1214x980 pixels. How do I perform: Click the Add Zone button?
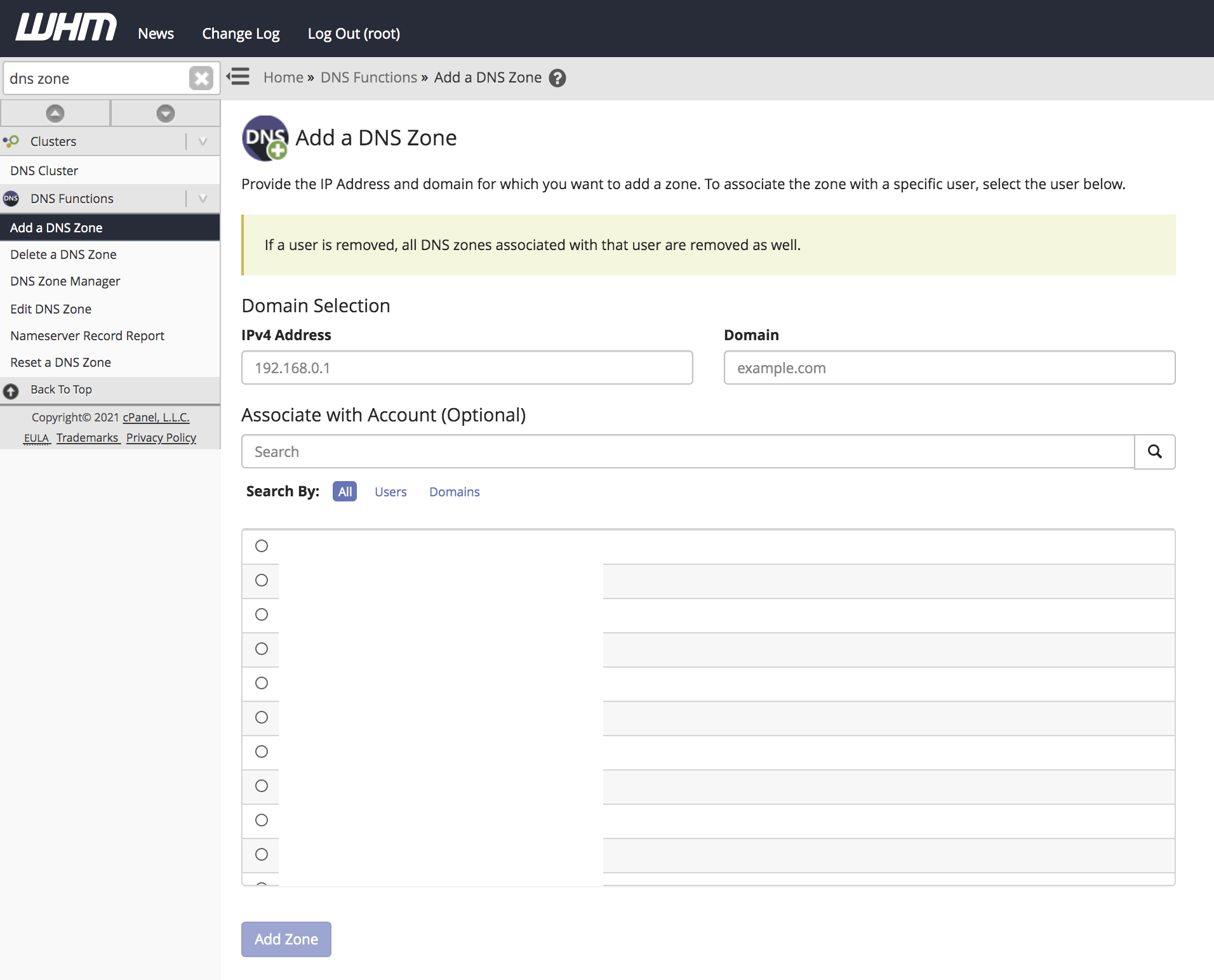coord(286,939)
